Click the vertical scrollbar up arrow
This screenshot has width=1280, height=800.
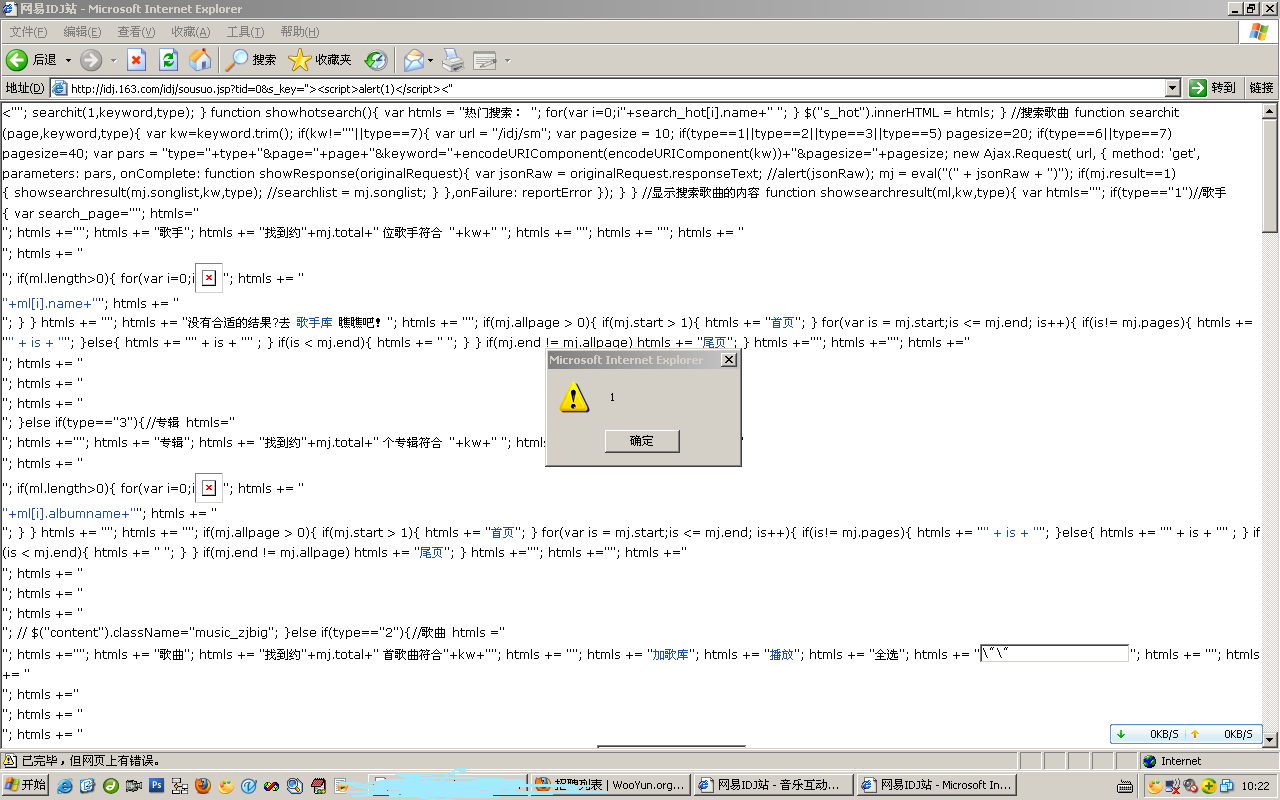pos(1271,110)
